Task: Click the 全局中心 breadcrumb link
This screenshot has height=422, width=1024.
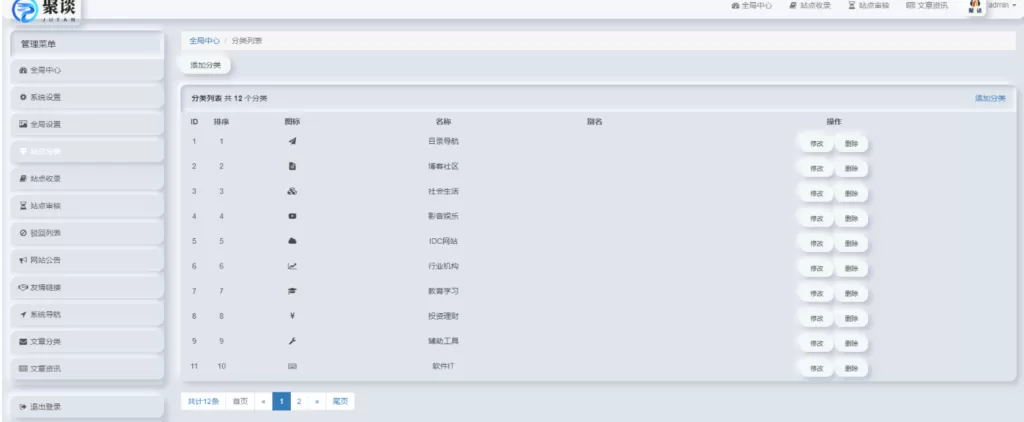Action: tap(204, 41)
